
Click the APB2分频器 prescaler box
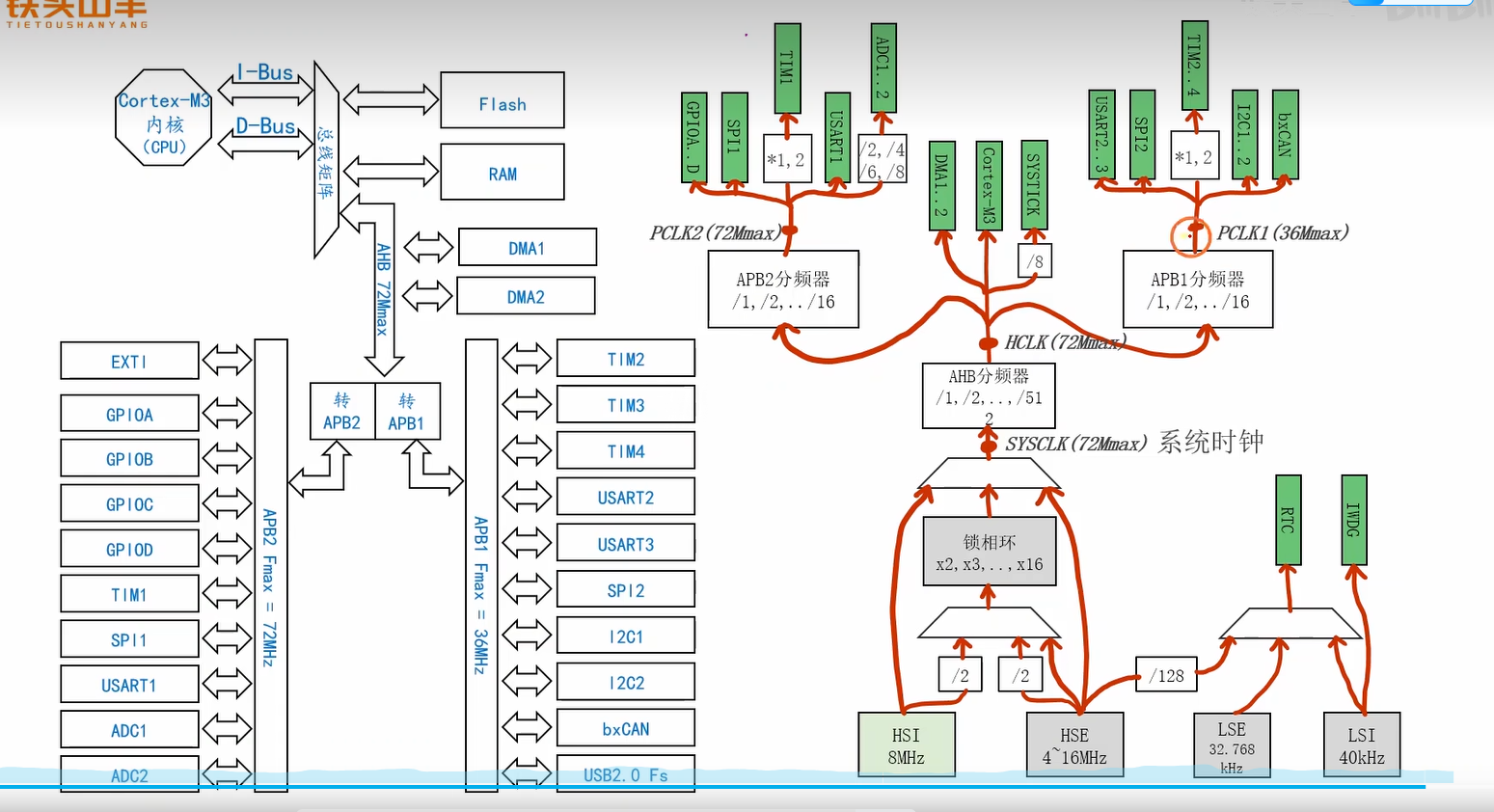coord(783,289)
